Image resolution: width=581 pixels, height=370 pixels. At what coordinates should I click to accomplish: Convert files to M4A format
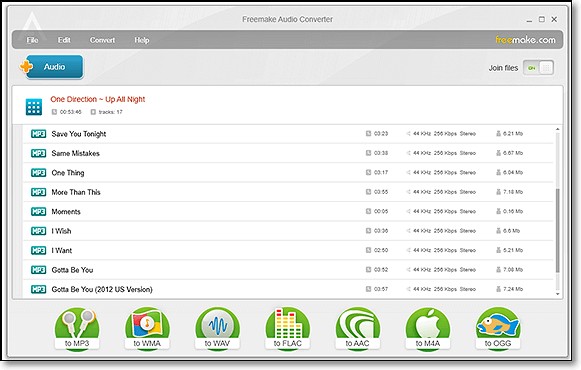[x=428, y=329]
